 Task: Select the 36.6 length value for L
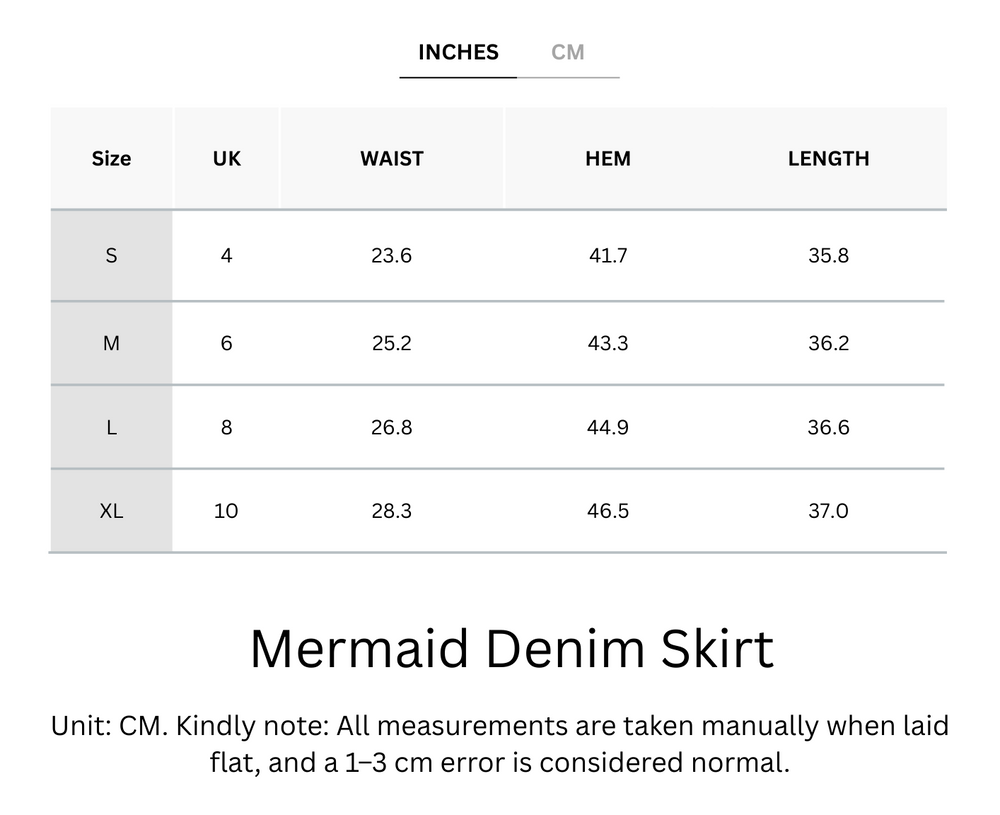click(x=828, y=427)
